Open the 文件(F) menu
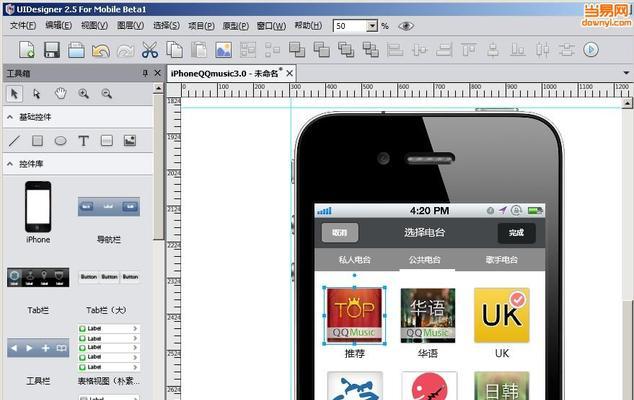 (x=23, y=25)
